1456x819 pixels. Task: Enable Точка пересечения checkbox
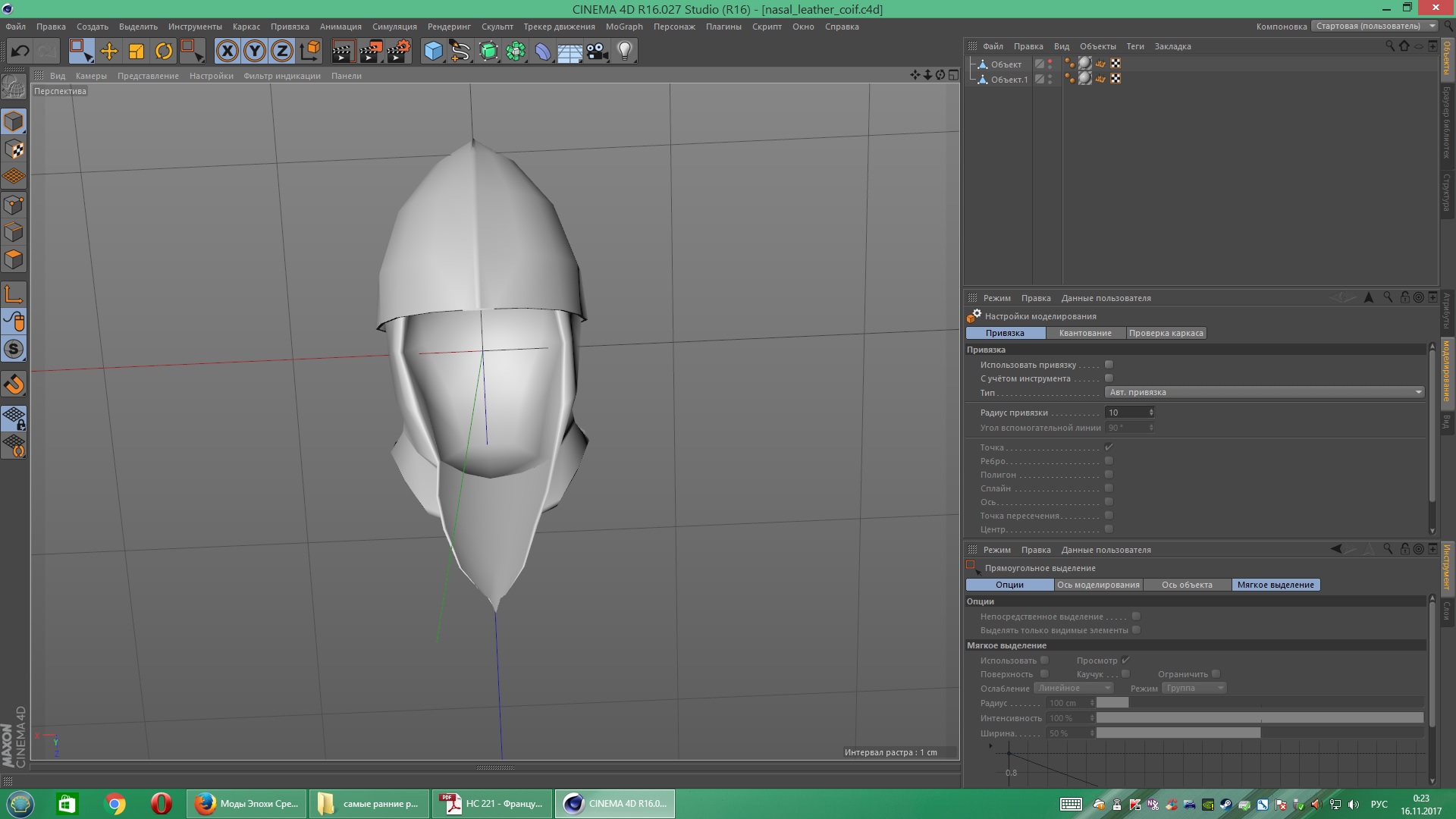point(1109,516)
